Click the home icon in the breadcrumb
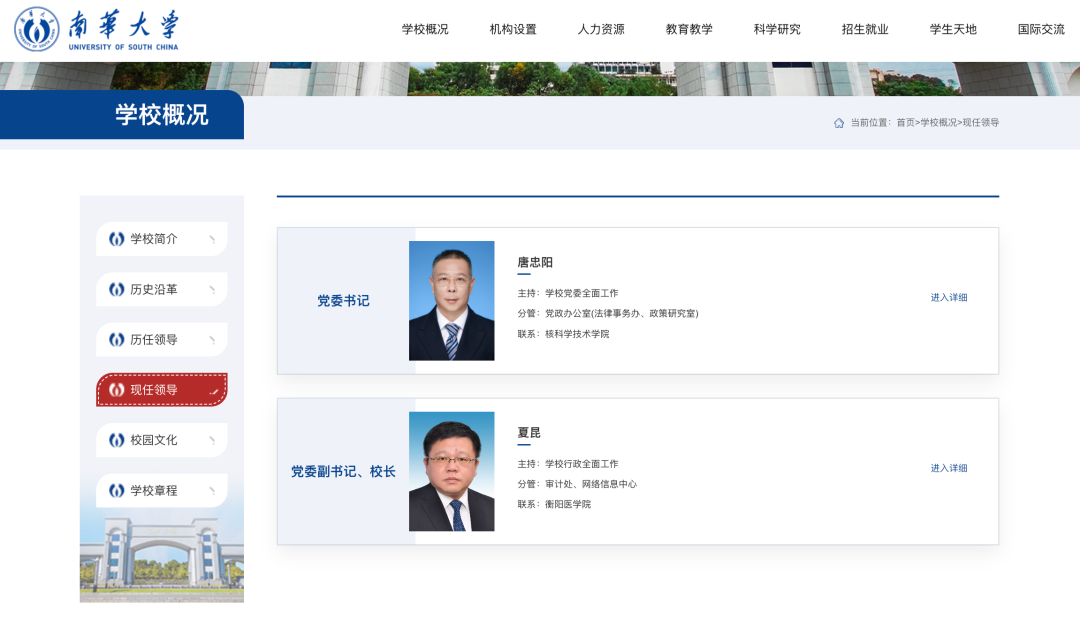The height and width of the screenshot is (619, 1080). pos(838,122)
